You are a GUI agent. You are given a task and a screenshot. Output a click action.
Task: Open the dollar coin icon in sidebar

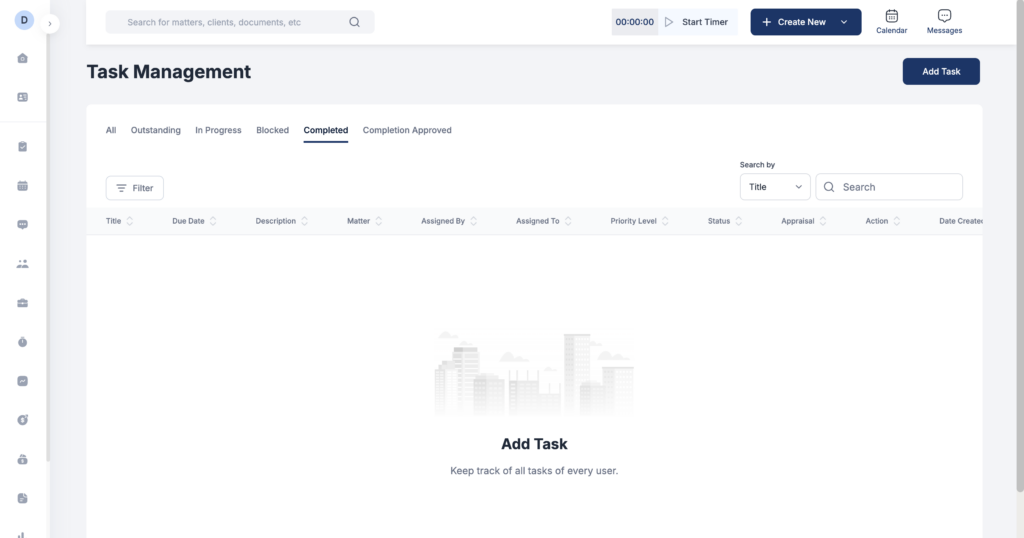click(23, 420)
